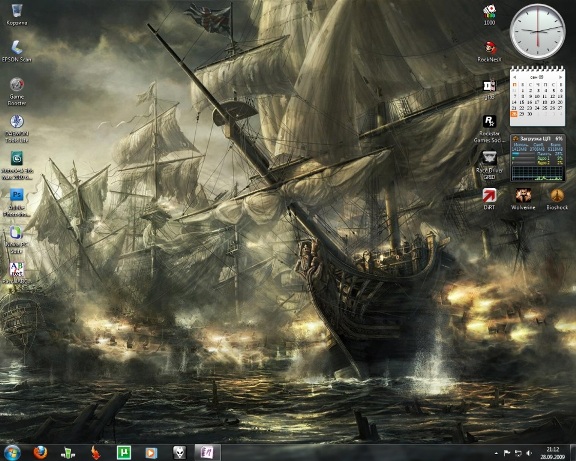Screen dimensions: 576x461
Task: Open the Windows Start orb
Action: pos(12,453)
